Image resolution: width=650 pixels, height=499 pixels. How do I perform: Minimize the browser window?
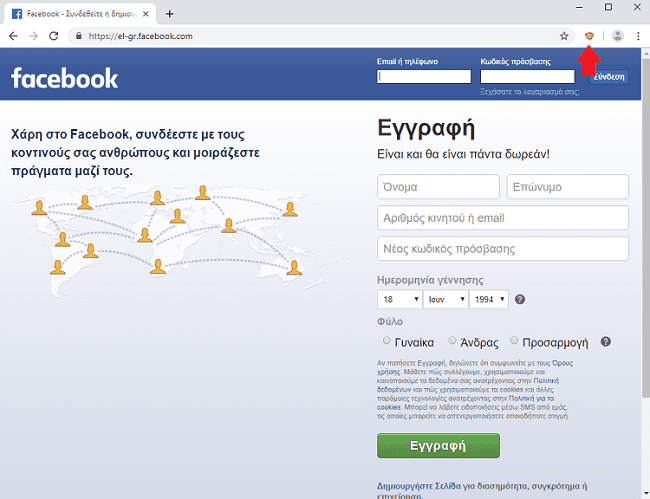point(579,7)
